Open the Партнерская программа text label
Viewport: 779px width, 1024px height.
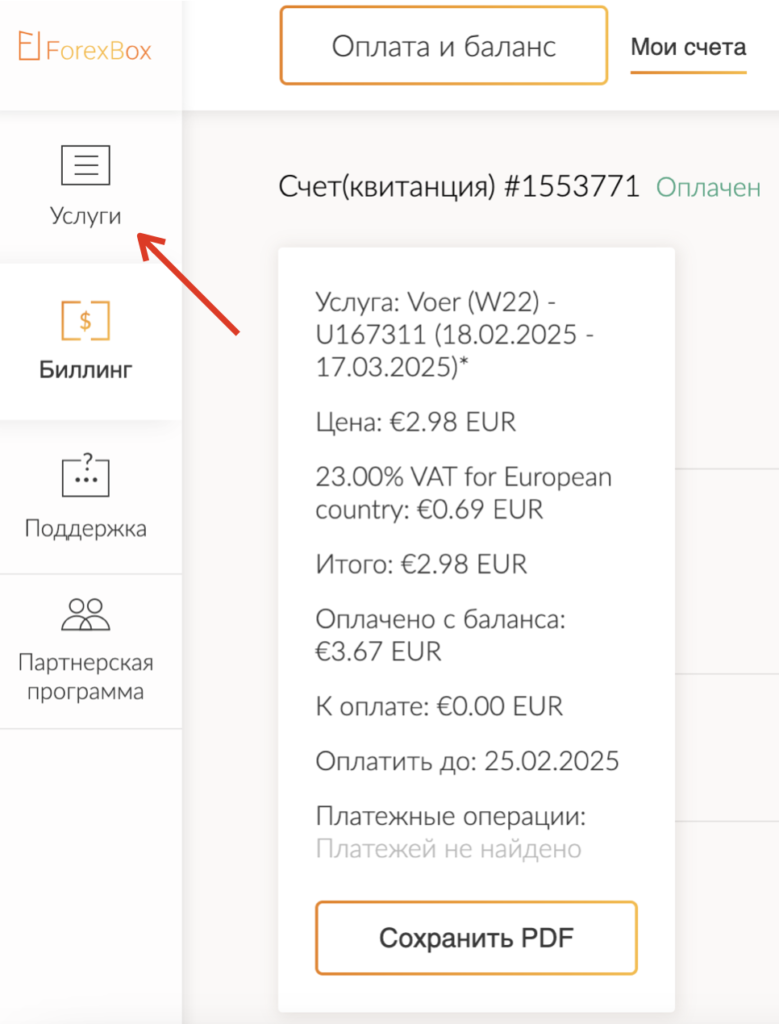85,677
